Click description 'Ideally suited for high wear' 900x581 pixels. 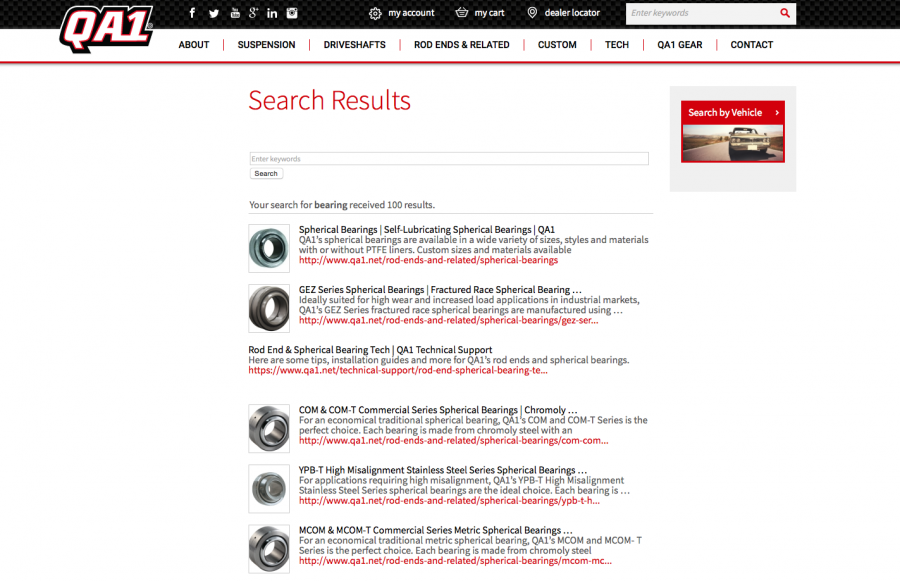469,305
